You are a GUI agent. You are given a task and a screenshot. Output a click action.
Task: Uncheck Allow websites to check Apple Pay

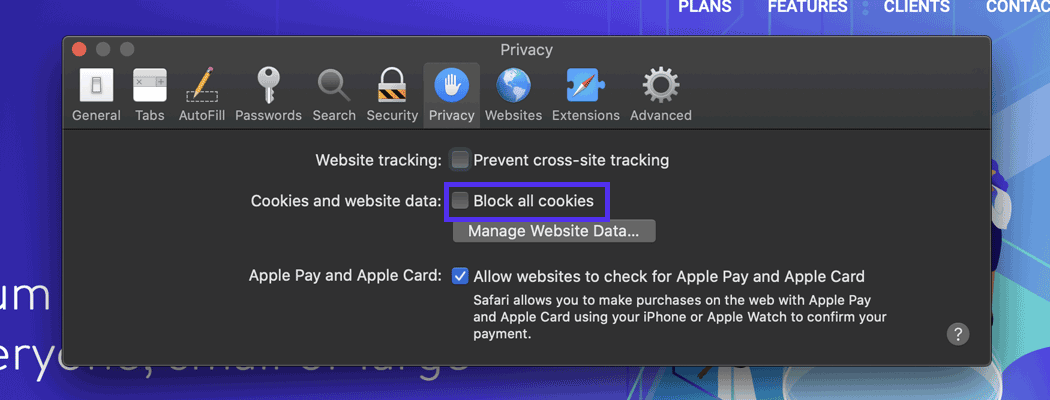point(460,276)
